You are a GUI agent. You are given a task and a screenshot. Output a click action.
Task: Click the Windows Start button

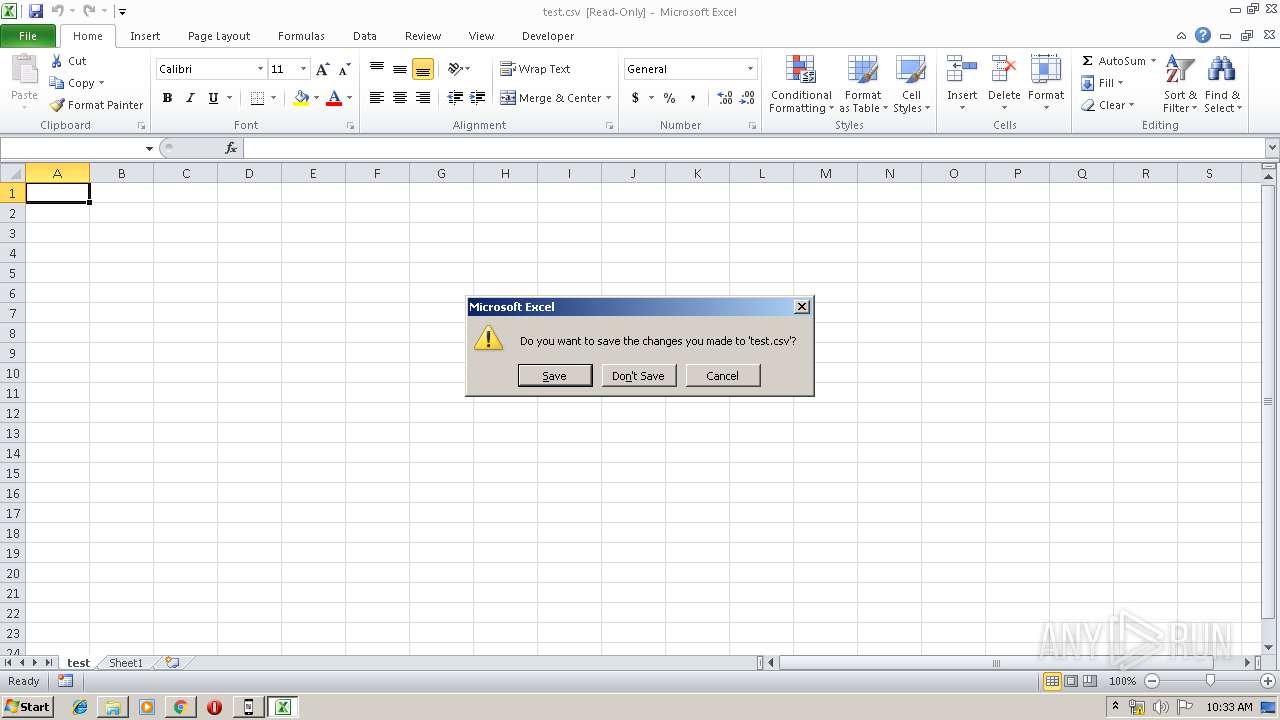[27, 707]
